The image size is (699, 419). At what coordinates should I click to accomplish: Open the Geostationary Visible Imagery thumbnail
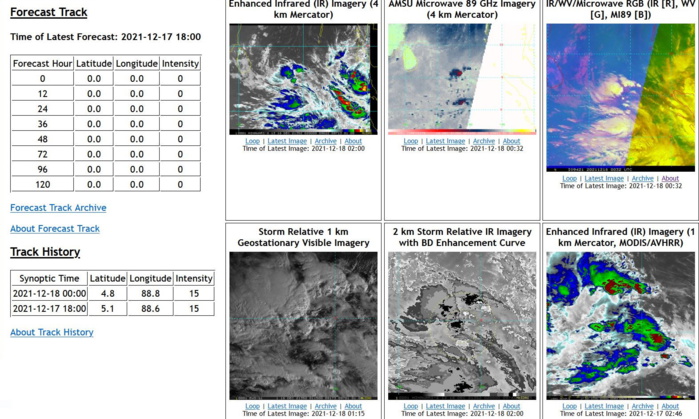click(303, 325)
